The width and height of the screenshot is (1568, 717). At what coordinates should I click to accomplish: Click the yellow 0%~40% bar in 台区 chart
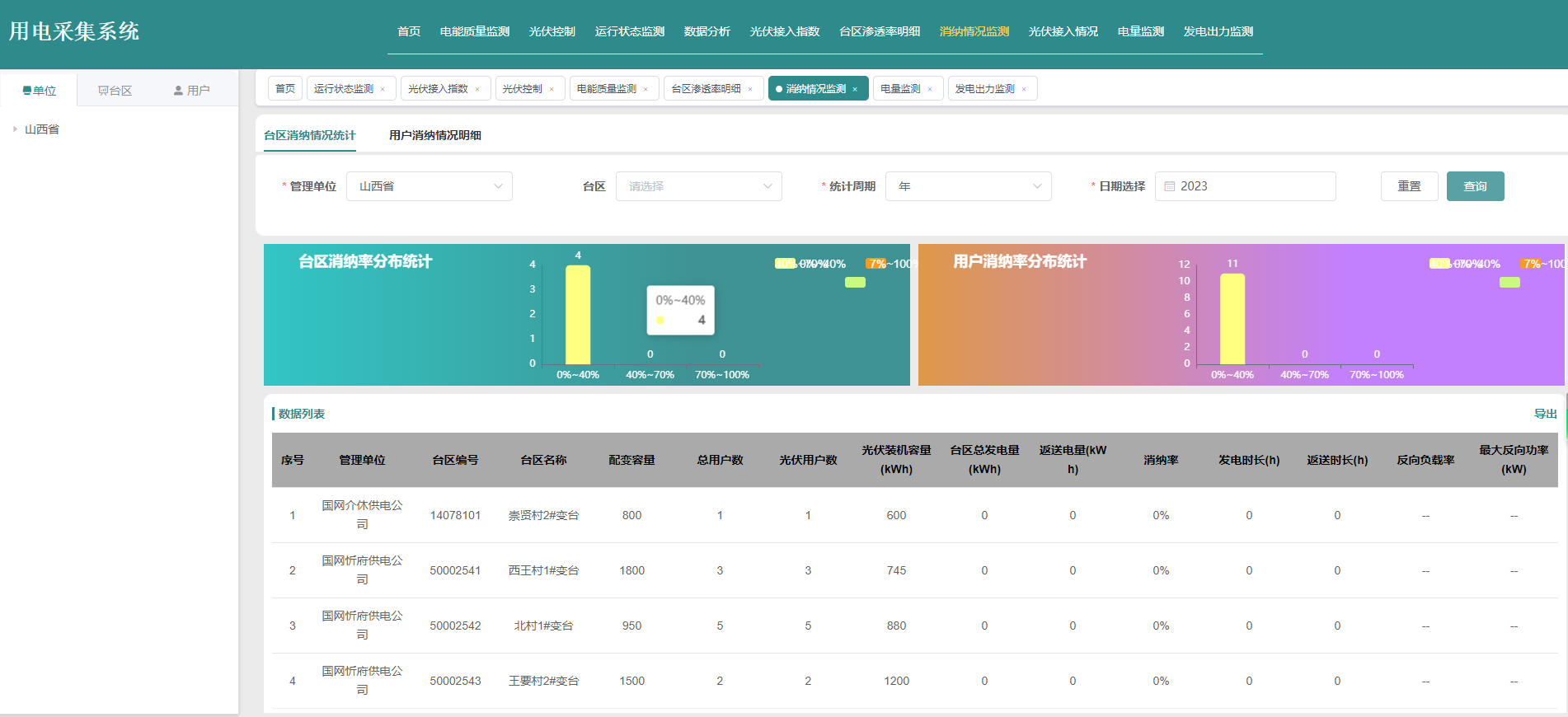point(578,315)
